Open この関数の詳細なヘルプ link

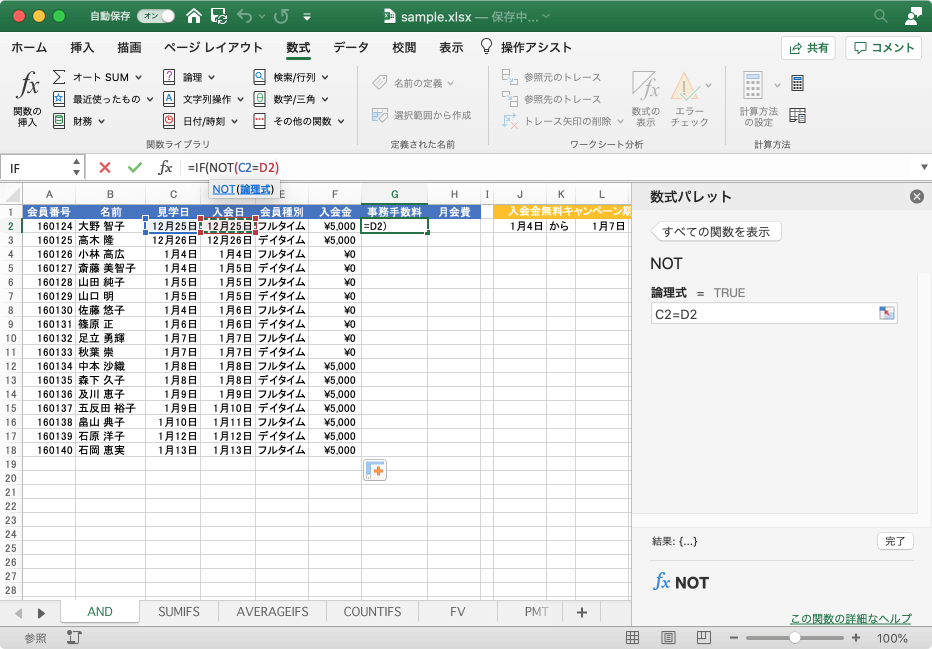[x=850, y=619]
